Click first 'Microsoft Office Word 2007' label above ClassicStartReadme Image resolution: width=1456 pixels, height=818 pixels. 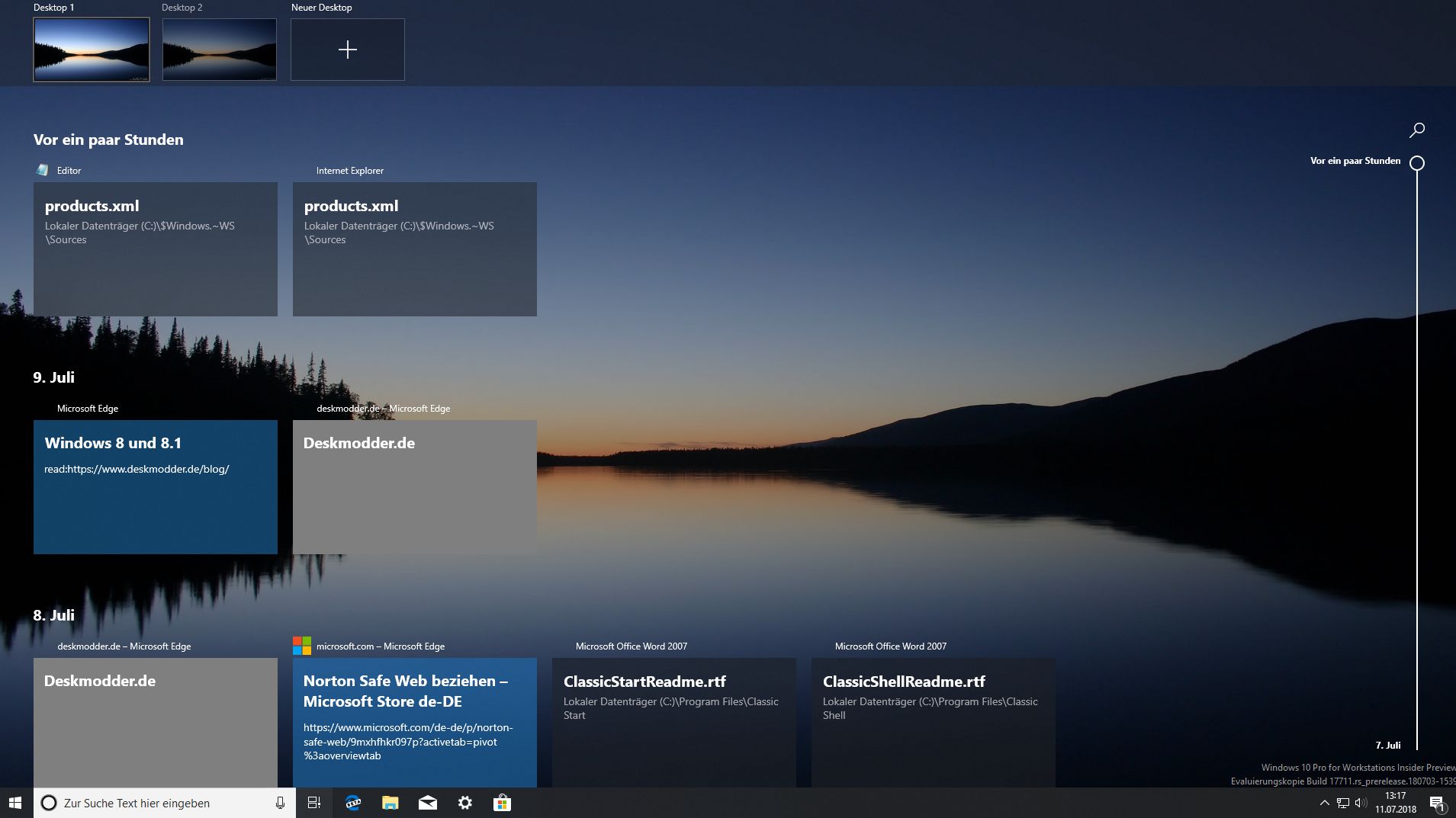point(632,646)
